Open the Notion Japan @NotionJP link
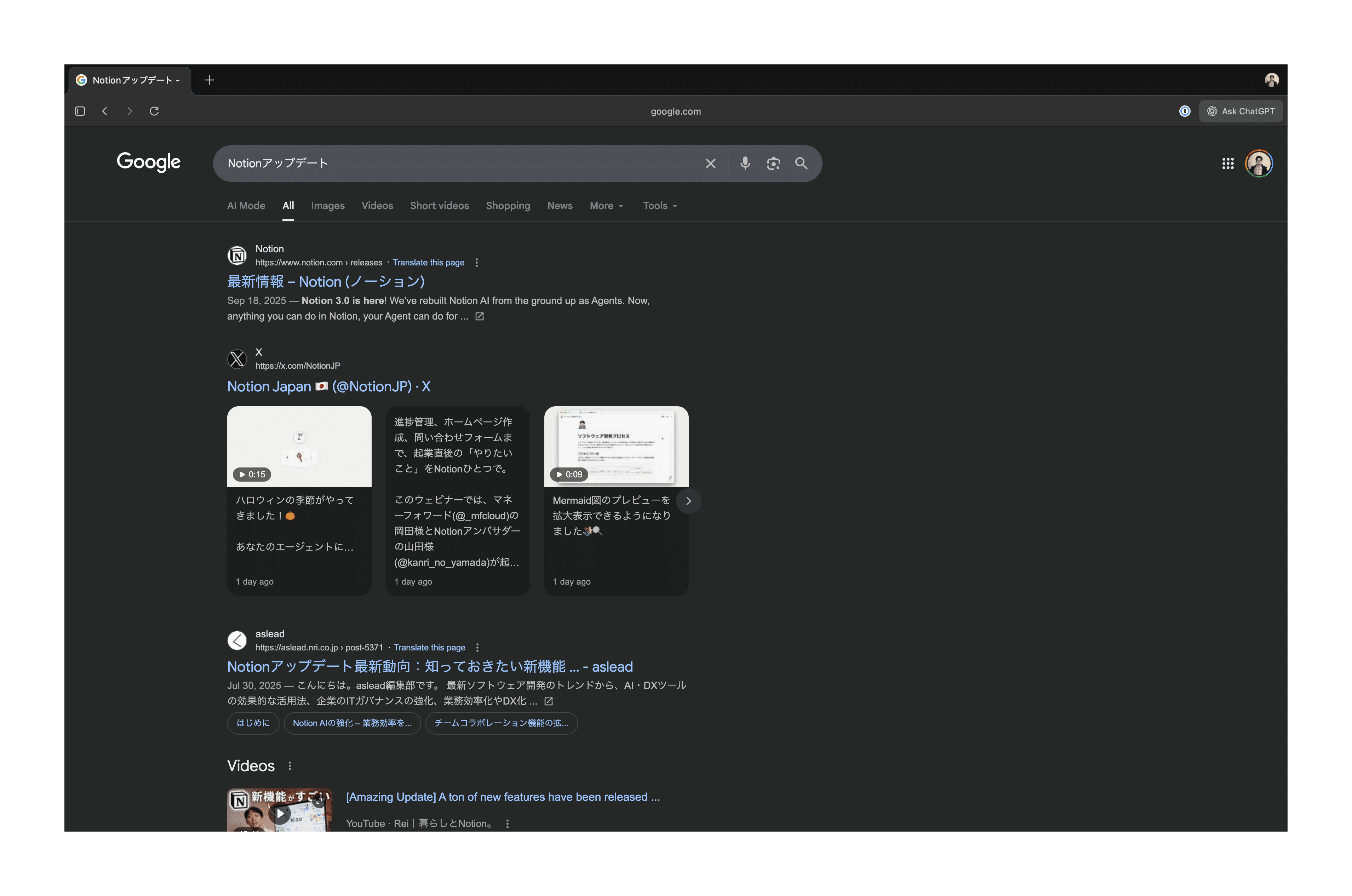 (x=328, y=386)
